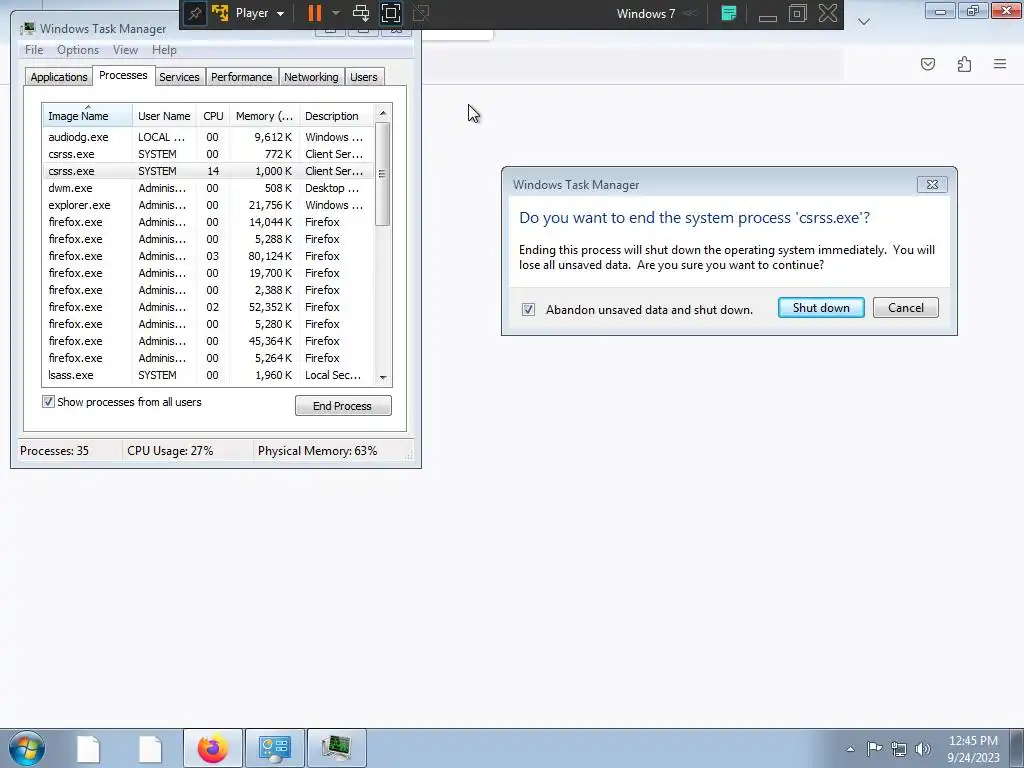The height and width of the screenshot is (768, 1024).
Task: Pause the virtual machine with the orange pause icon
Action: click(x=315, y=13)
